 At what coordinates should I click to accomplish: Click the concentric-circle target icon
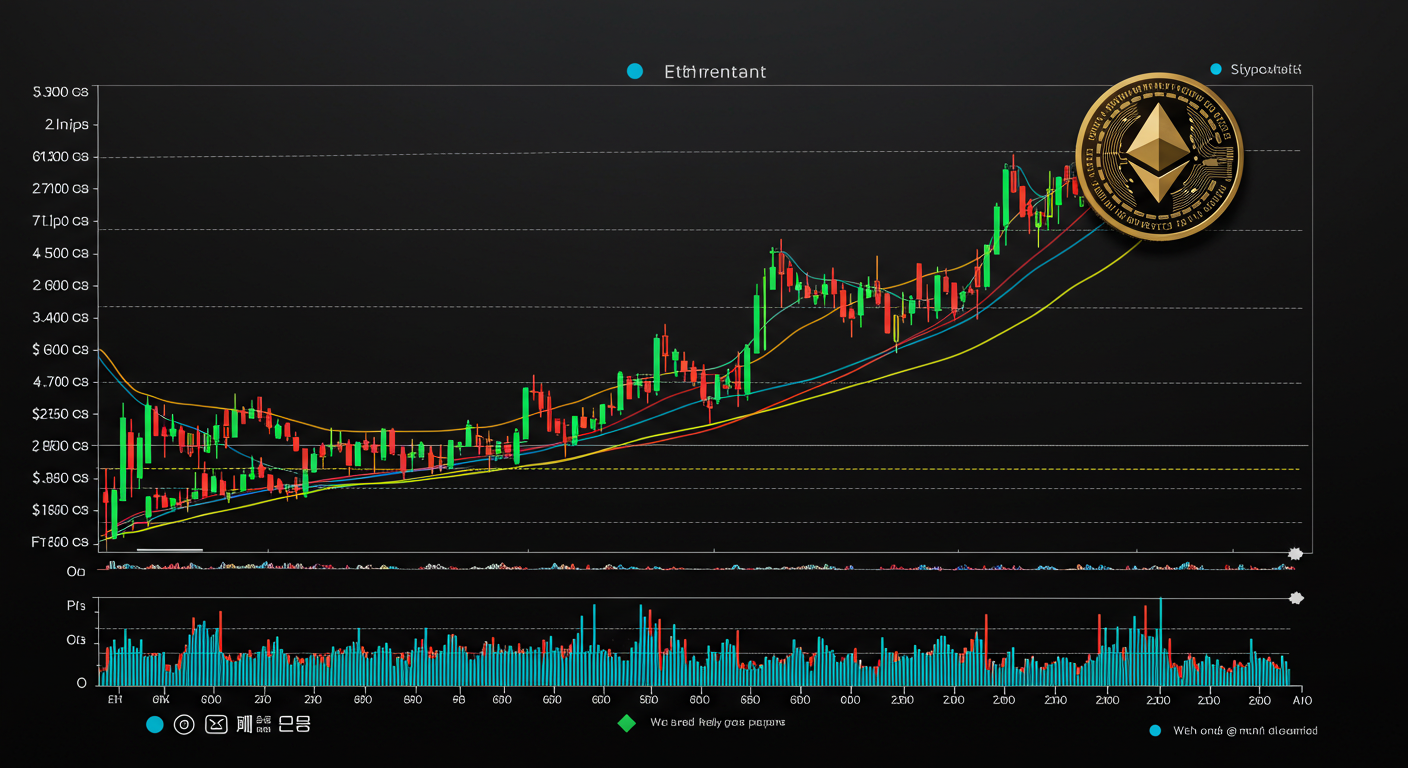184,724
